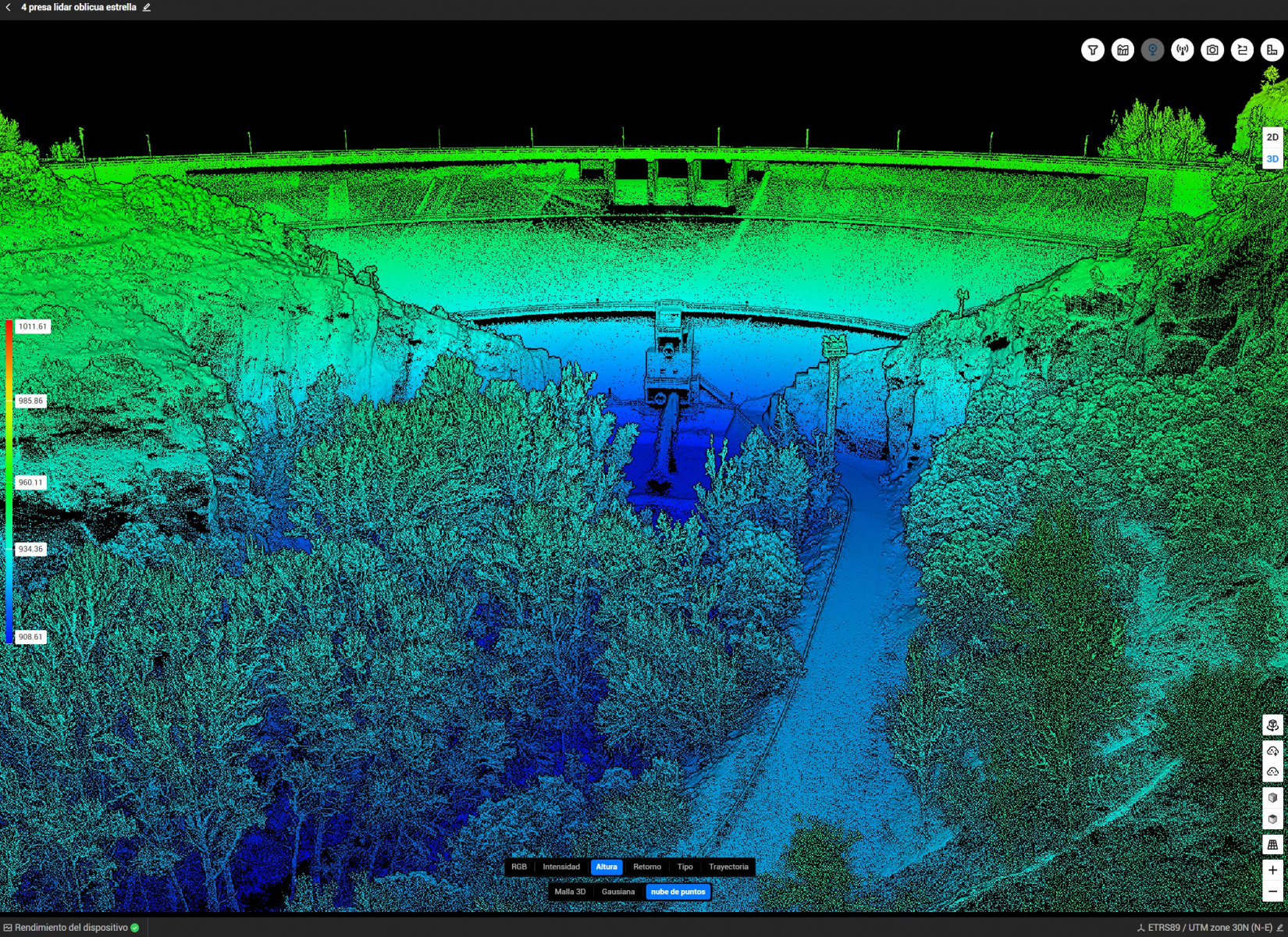Click the measurement ruler icon
The height and width of the screenshot is (937, 1288).
point(1272,50)
